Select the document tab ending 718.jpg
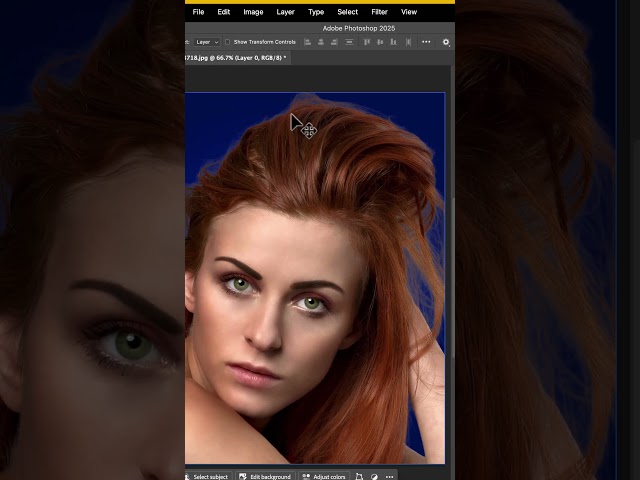This screenshot has height=480, width=640. [238, 58]
